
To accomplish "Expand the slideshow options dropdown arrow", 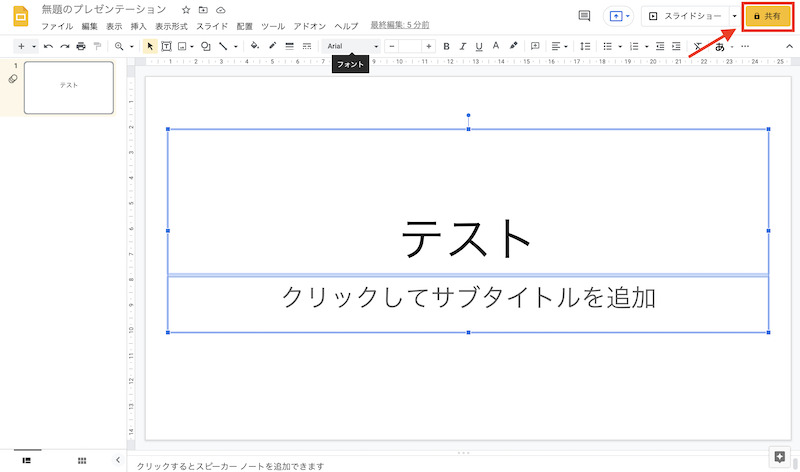I will point(735,16).
